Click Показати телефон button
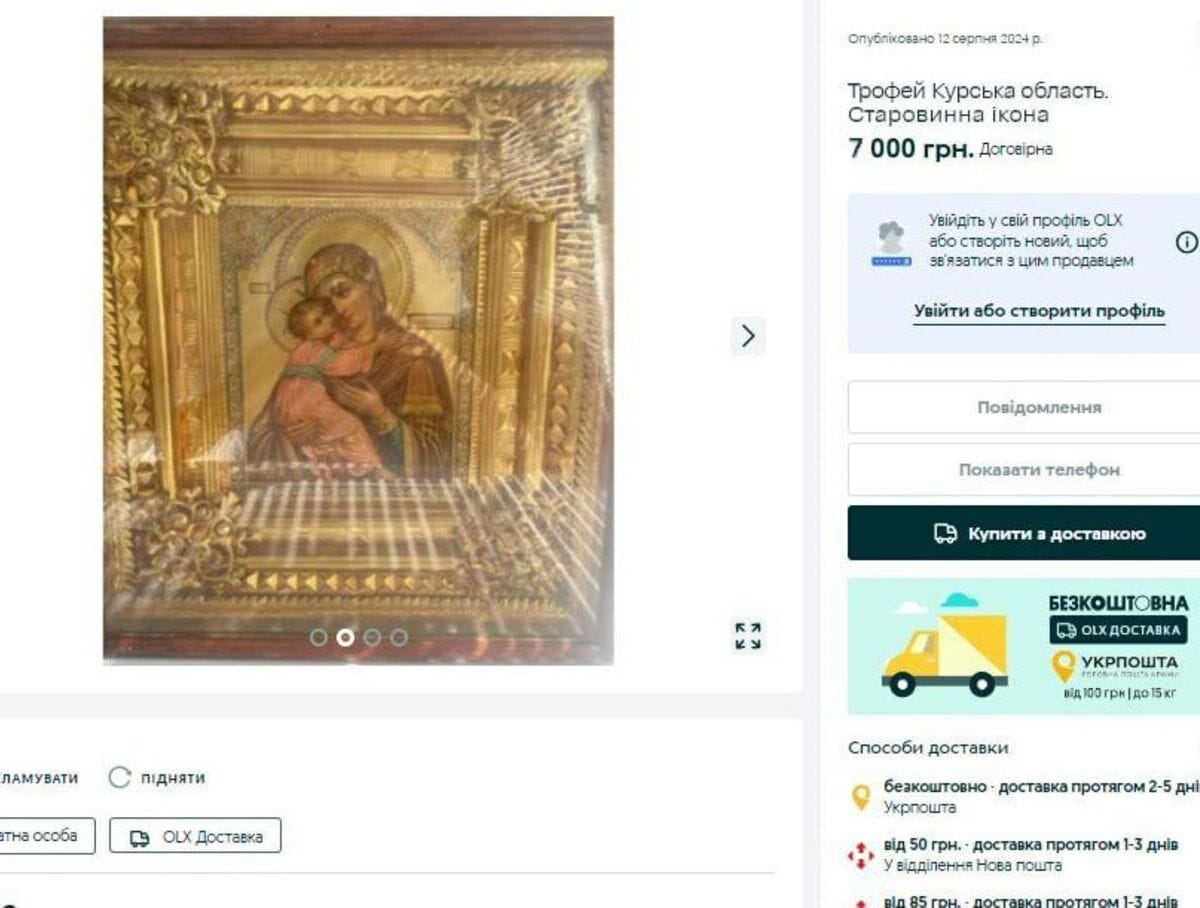The width and height of the screenshot is (1200, 908). (1024, 470)
